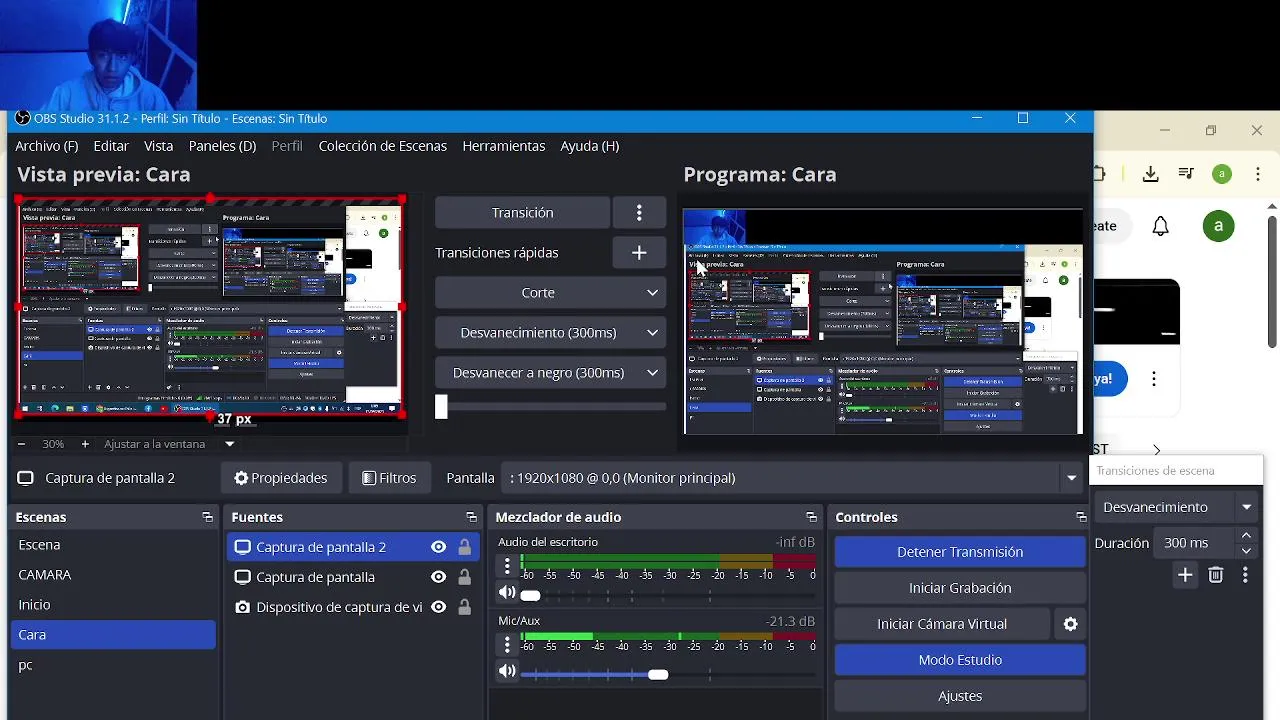Add a scene transition with plus icon

1185,575
